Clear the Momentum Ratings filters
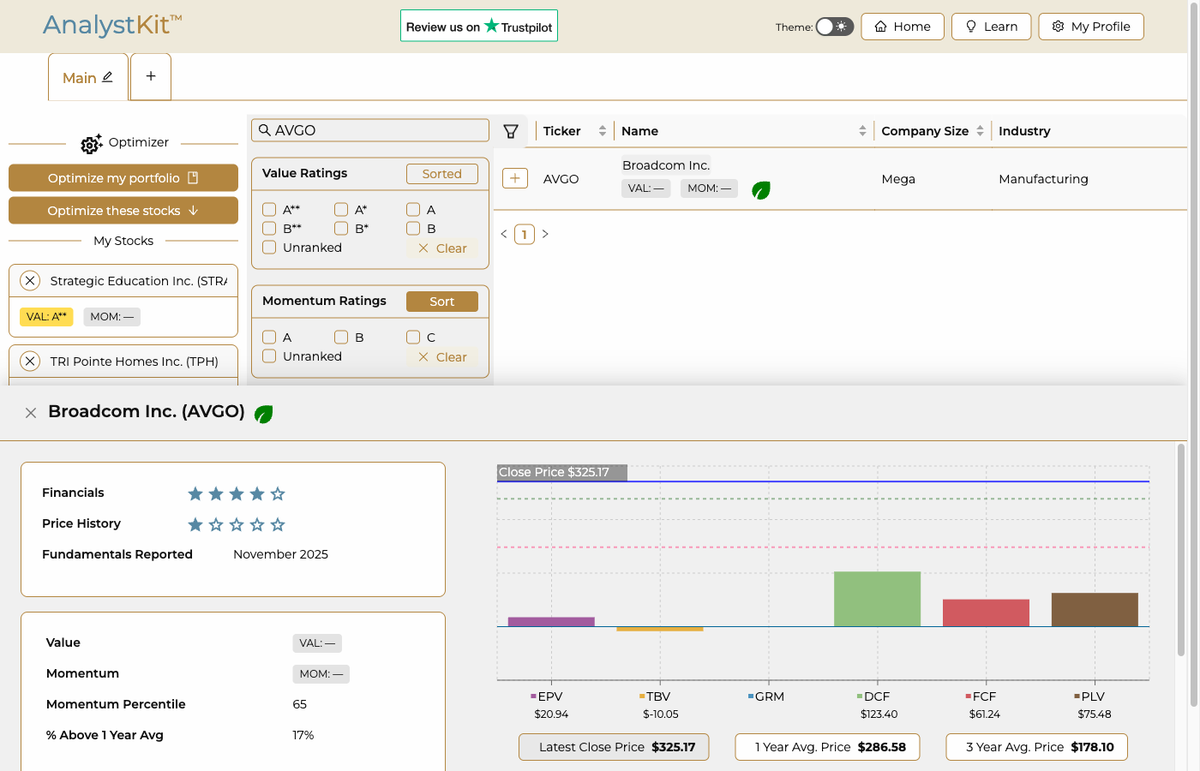The image size is (1200, 771). [442, 357]
